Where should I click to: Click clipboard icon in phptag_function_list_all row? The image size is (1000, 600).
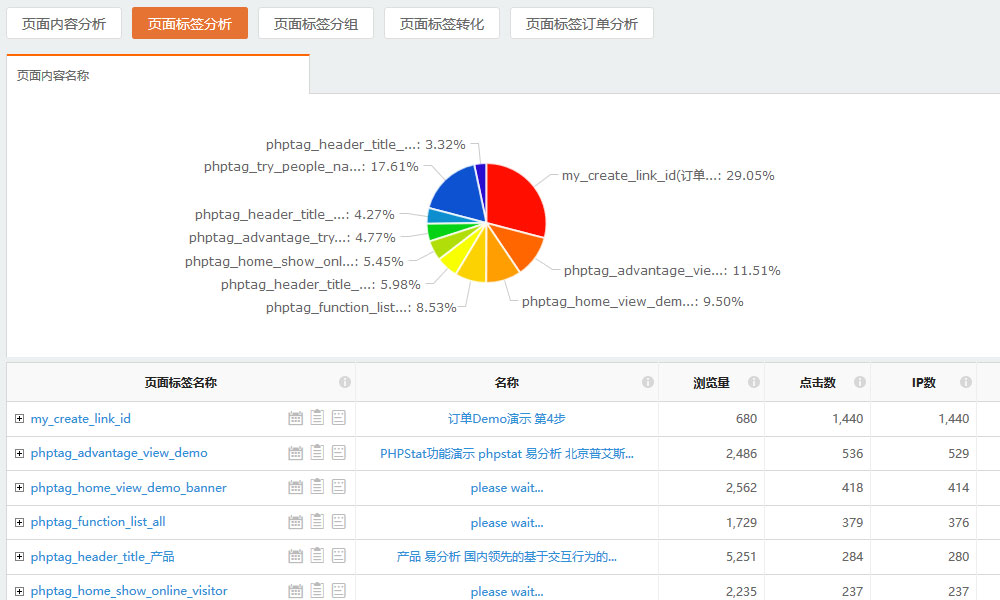tap(317, 521)
